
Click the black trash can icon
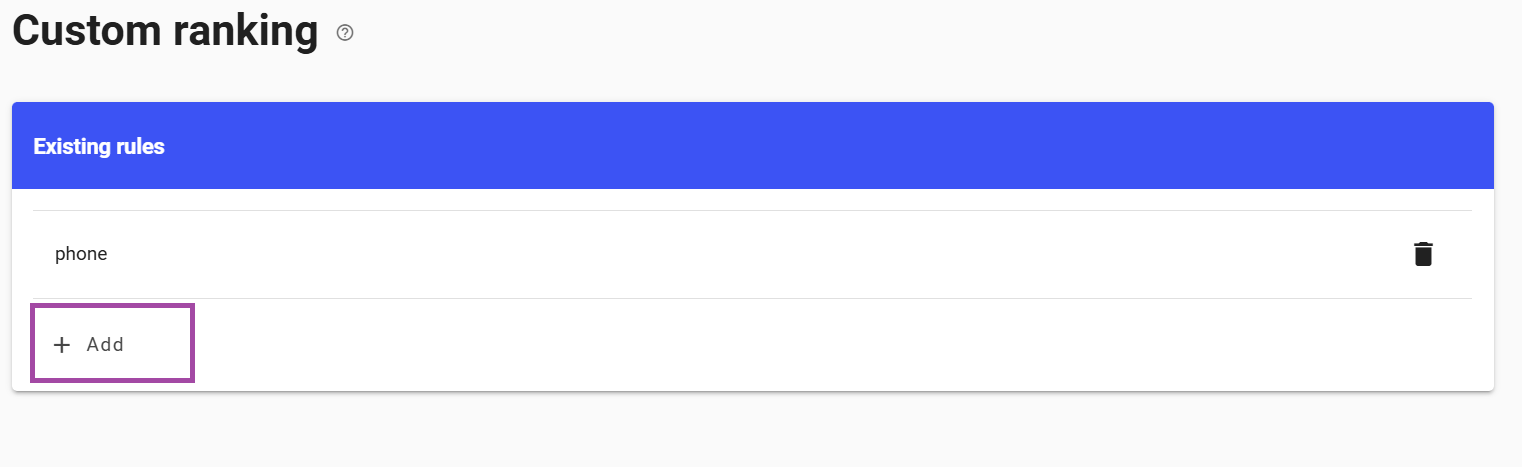pyautogui.click(x=1422, y=254)
